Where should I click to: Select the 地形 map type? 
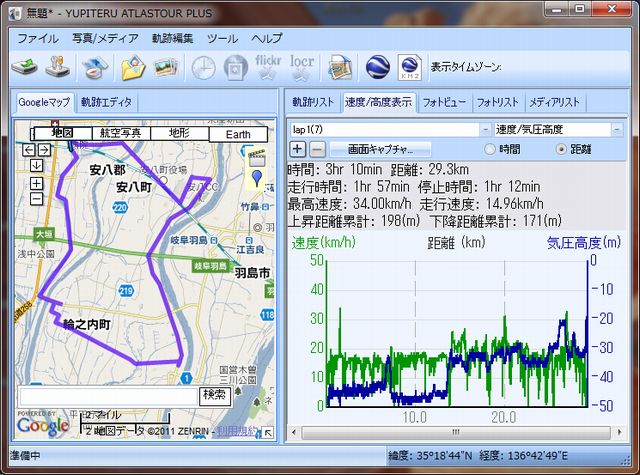point(179,133)
